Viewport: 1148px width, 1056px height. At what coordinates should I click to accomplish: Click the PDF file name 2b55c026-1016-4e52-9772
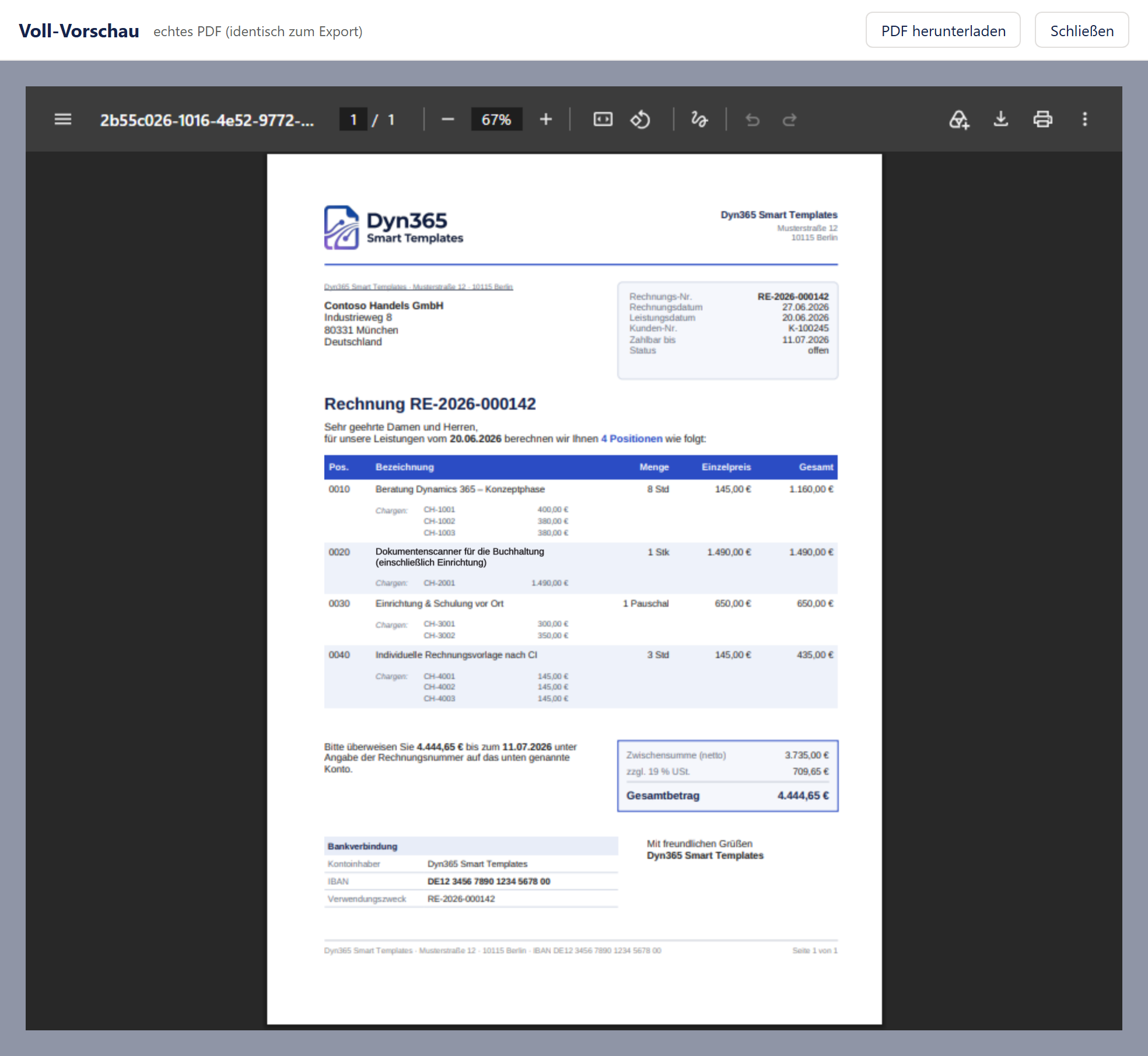click(207, 120)
